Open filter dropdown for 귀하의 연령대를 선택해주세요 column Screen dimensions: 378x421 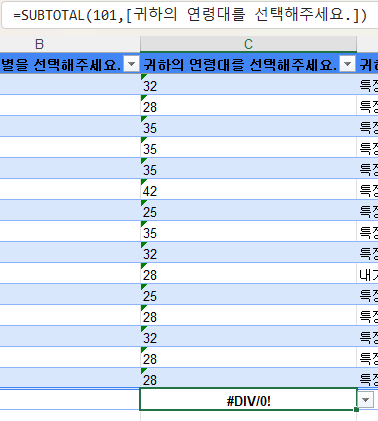347,64
